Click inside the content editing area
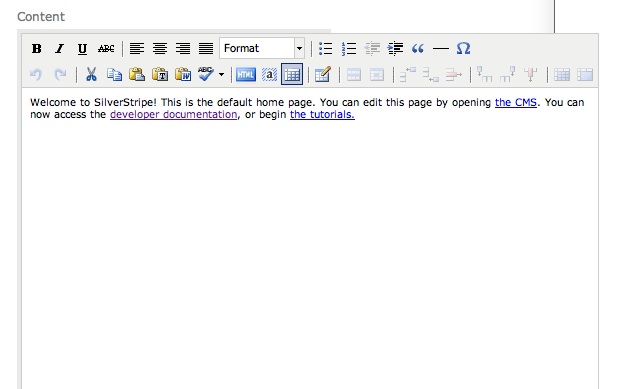Viewport: 636px width, 389px height. [310, 243]
